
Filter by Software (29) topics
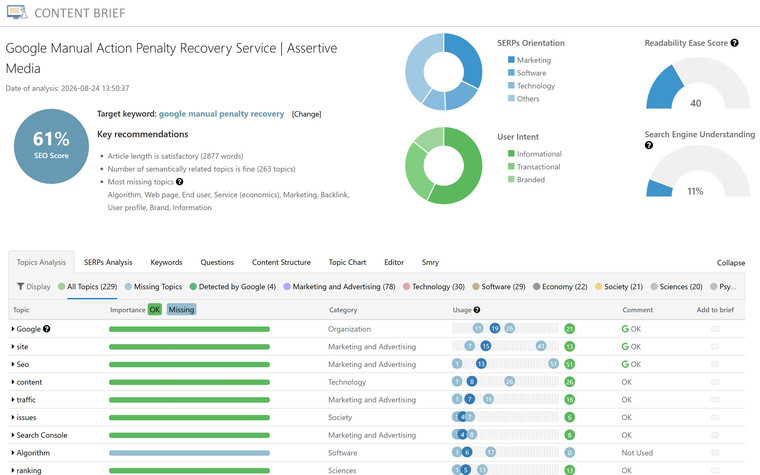[x=499, y=286]
